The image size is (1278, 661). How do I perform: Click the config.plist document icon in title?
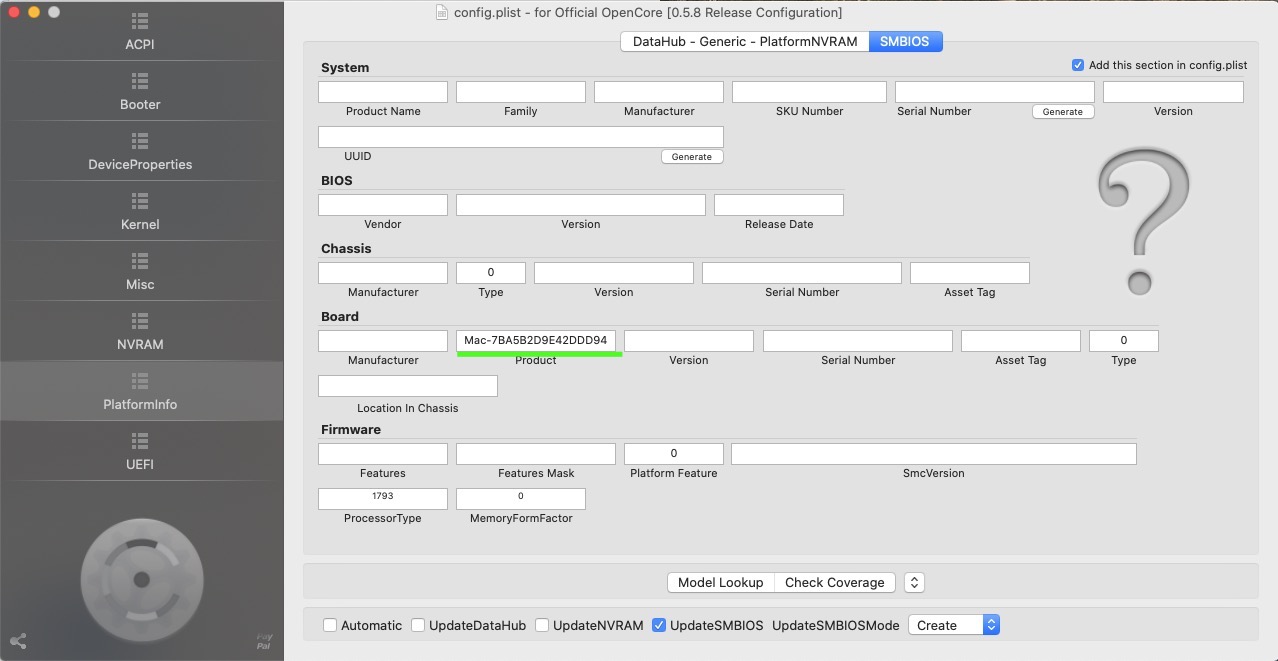pos(444,13)
